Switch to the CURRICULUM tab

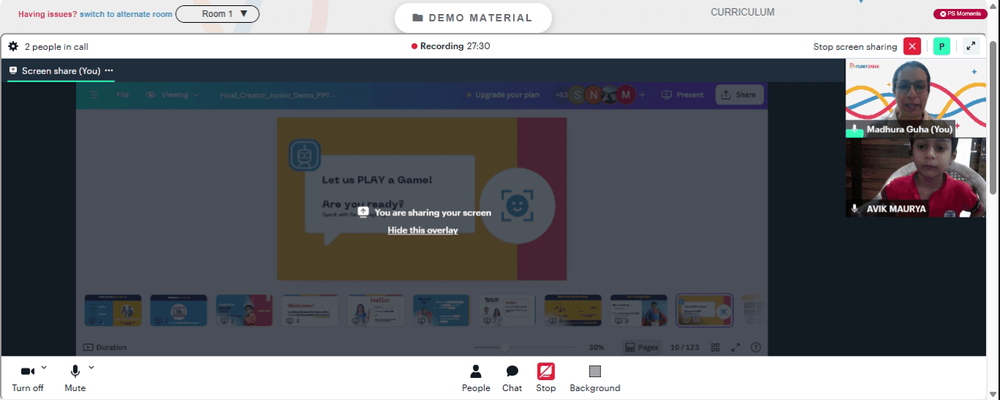[x=742, y=12]
